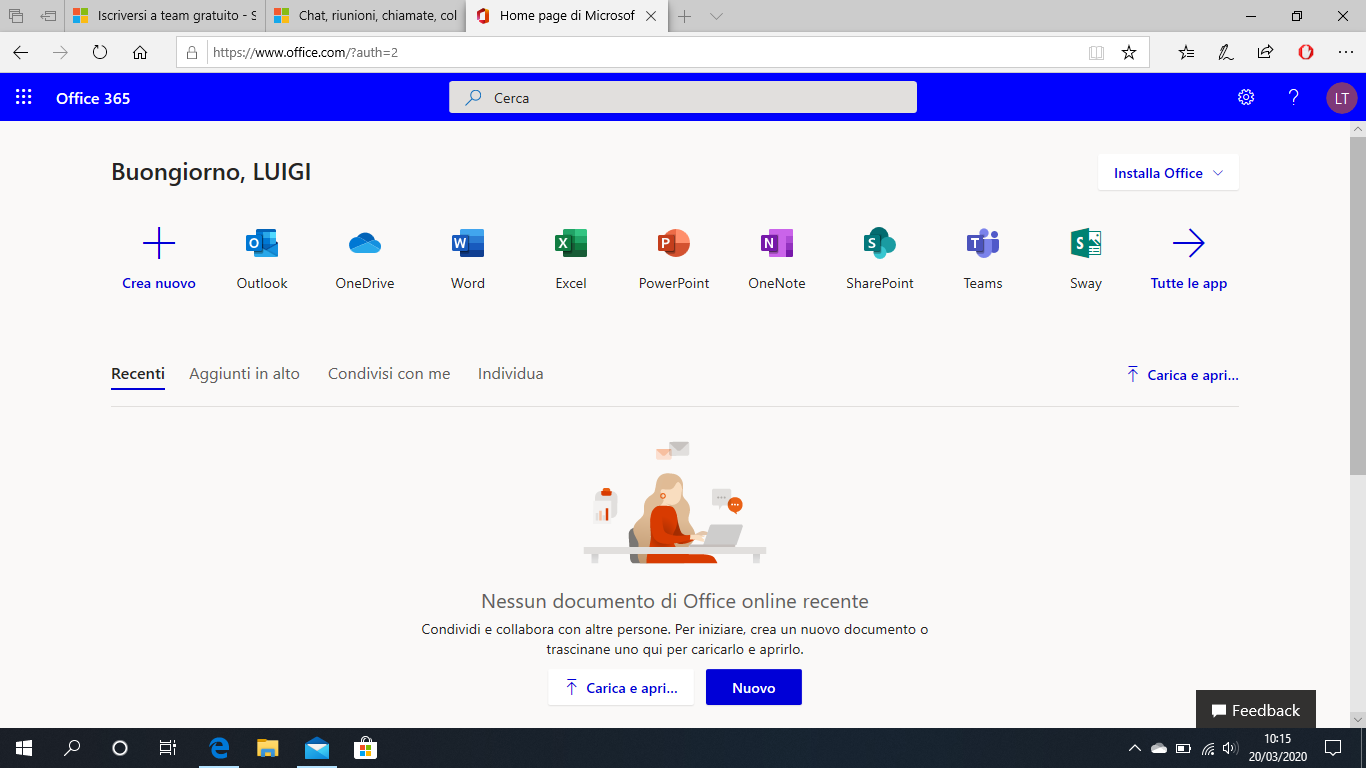The image size is (1366, 768).
Task: Toggle reading view in address bar
Action: point(1096,53)
